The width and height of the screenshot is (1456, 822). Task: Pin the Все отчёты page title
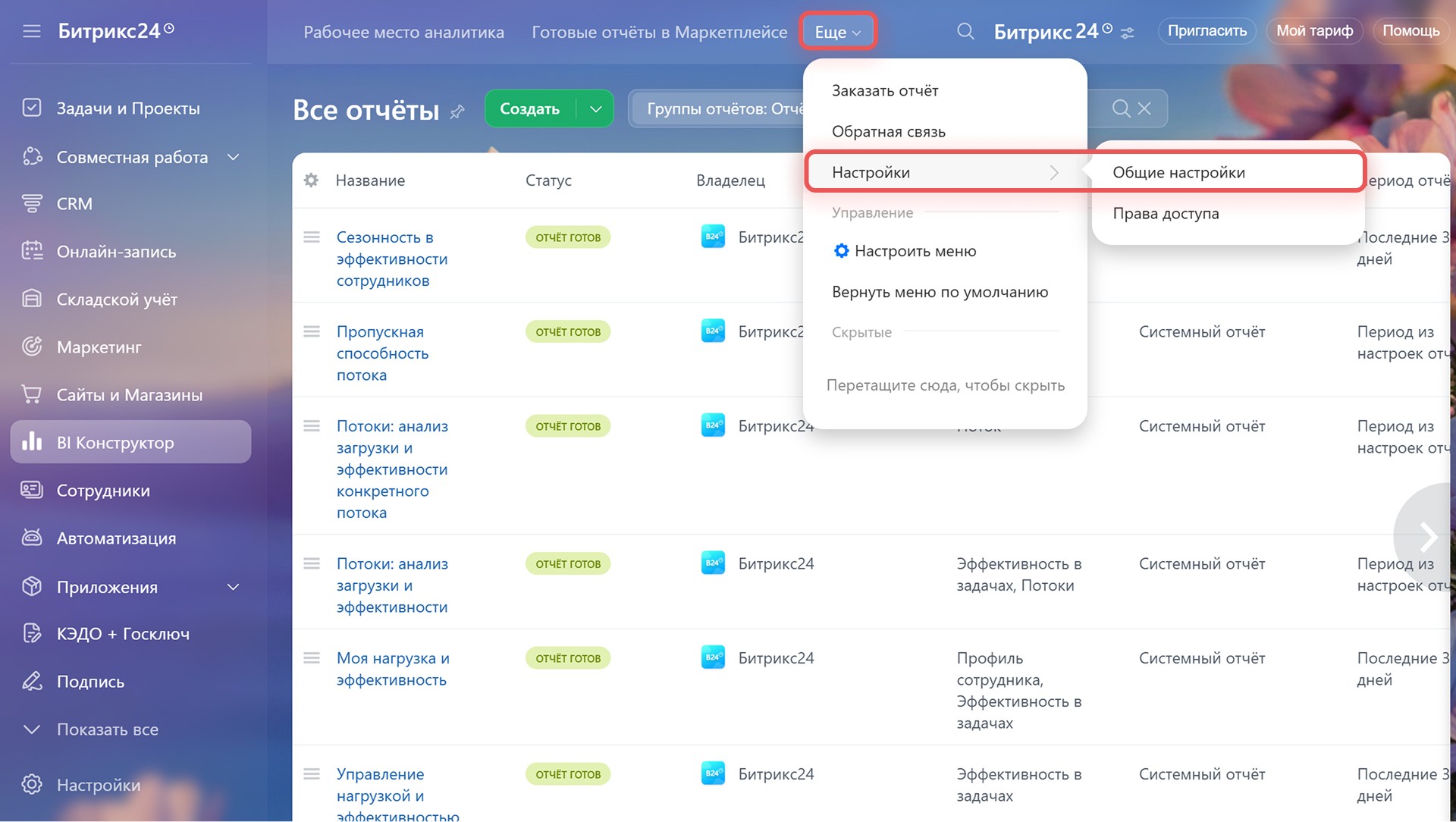[x=457, y=111]
